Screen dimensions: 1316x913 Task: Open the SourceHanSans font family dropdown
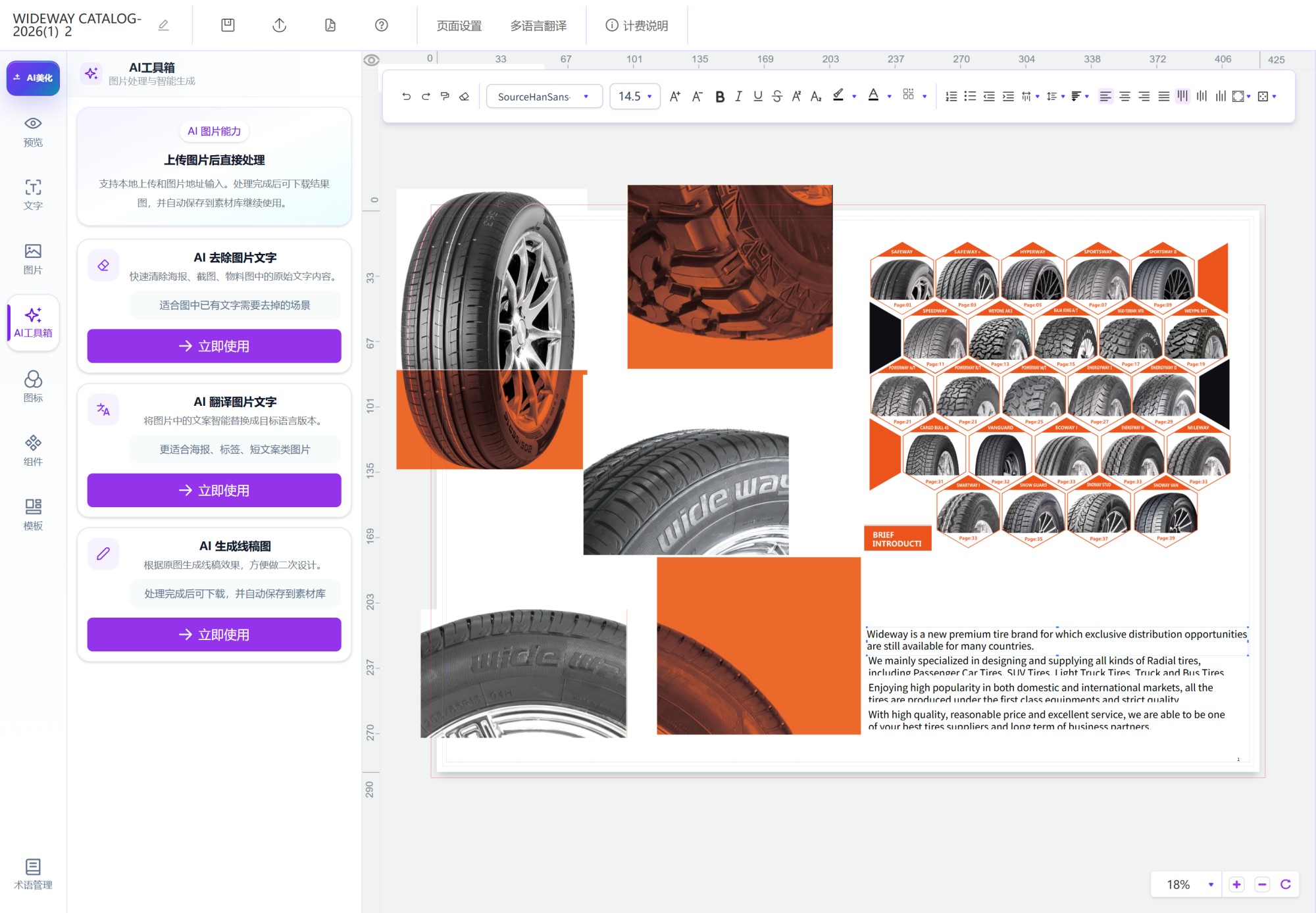coord(544,97)
